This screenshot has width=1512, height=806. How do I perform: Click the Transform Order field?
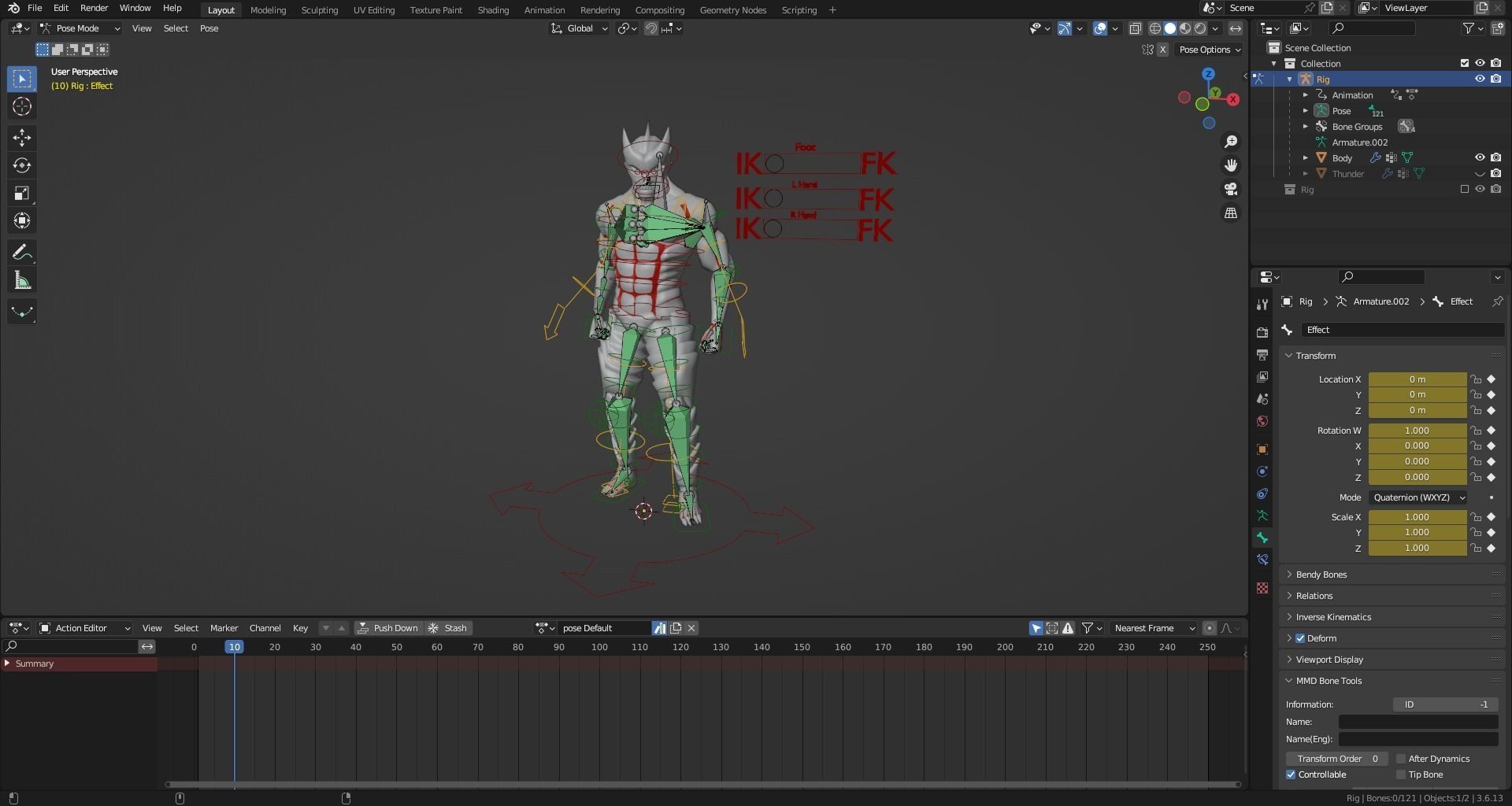(1336, 759)
